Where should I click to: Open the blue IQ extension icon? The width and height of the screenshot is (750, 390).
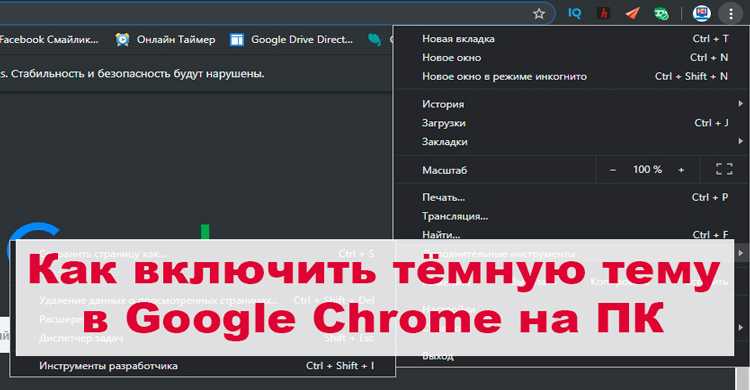click(x=574, y=13)
